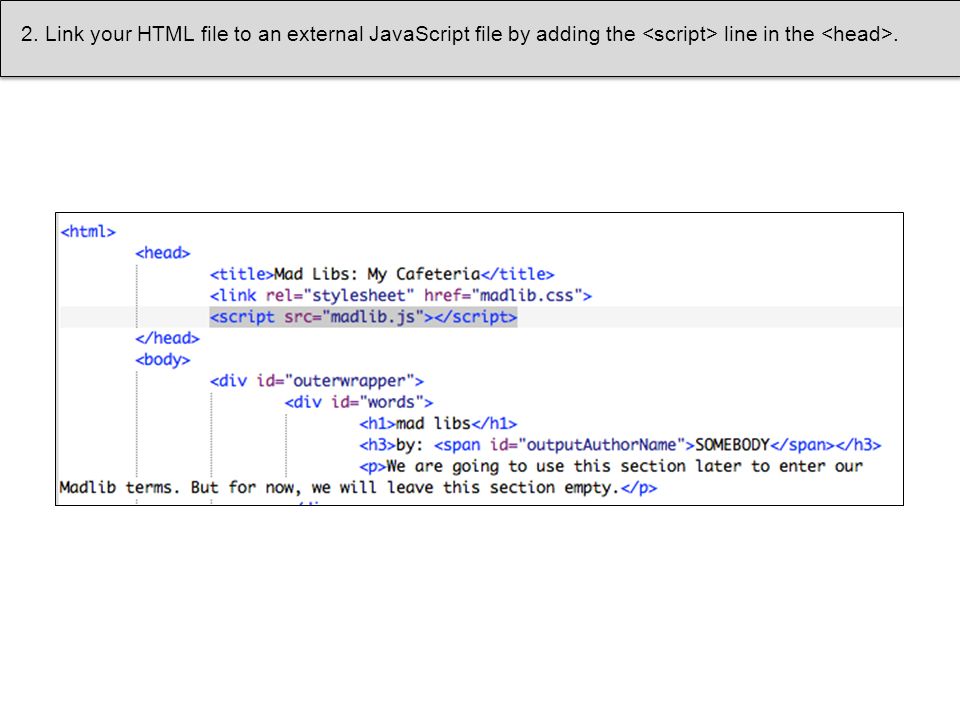Viewport: 960px width, 720px height.
Task: Click the paragraph line 'We are going to use'
Action: [x=611, y=467]
